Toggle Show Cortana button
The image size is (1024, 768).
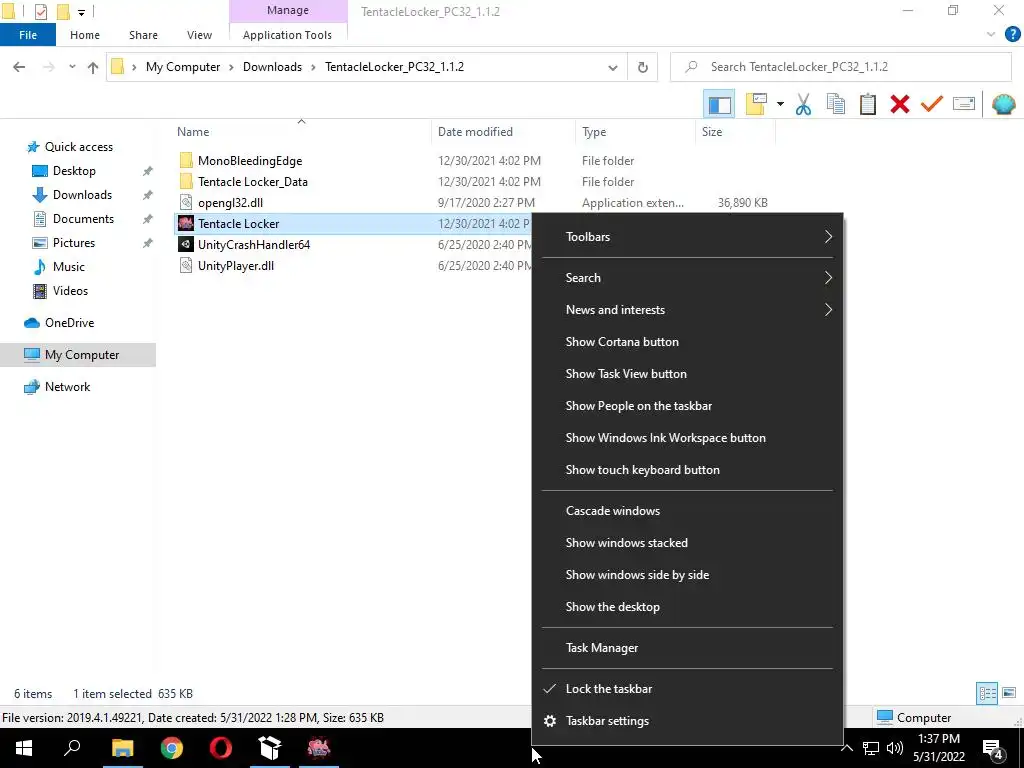687,342
